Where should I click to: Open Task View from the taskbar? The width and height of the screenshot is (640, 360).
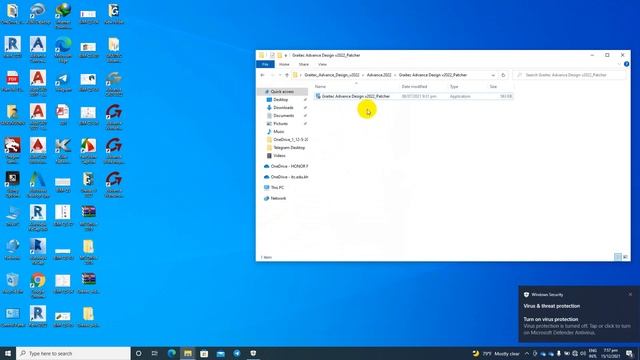pos(155,353)
